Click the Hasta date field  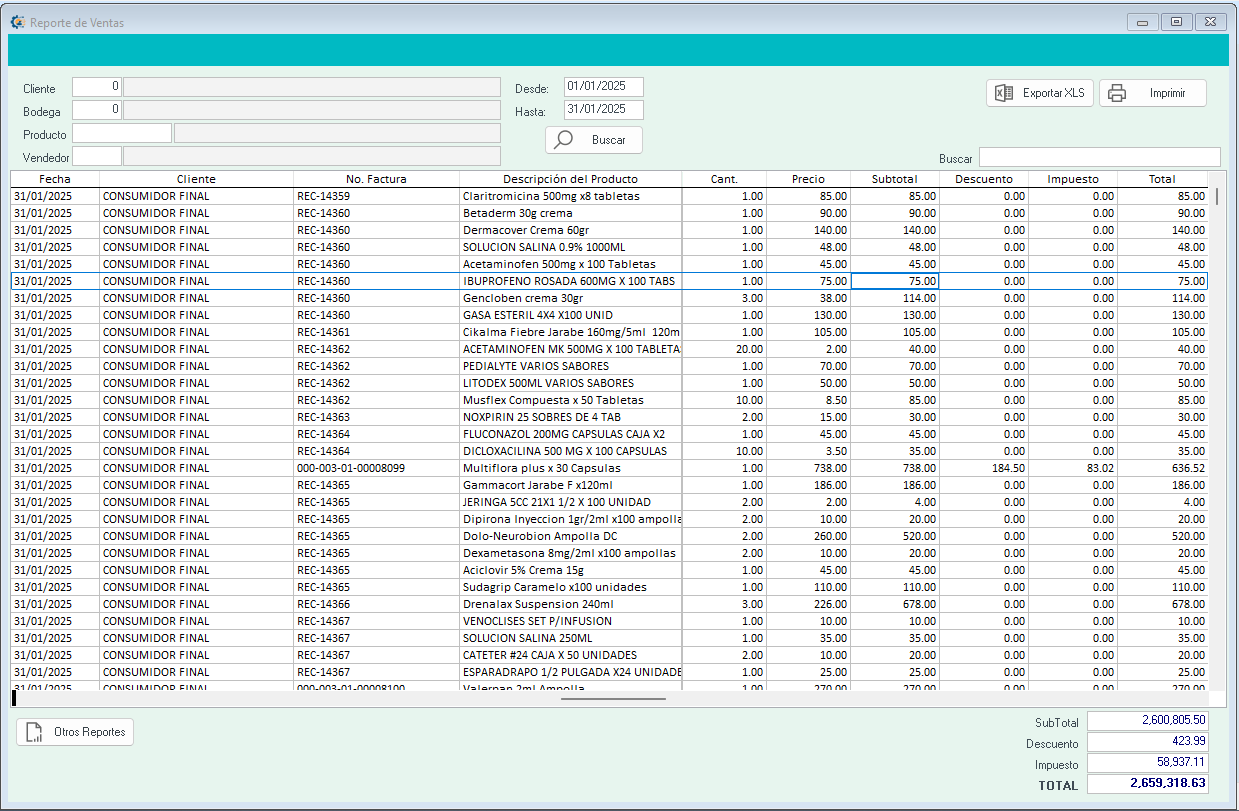[603, 110]
